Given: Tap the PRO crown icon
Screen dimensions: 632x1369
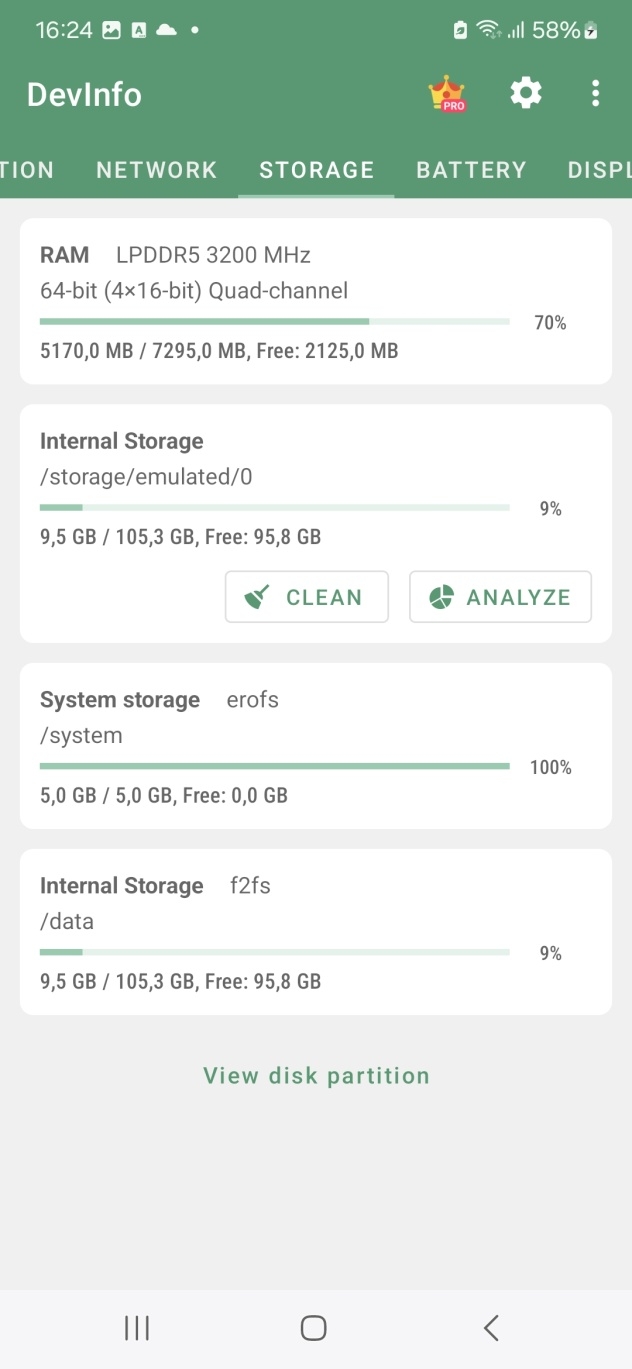Looking at the screenshot, I should [446, 95].
